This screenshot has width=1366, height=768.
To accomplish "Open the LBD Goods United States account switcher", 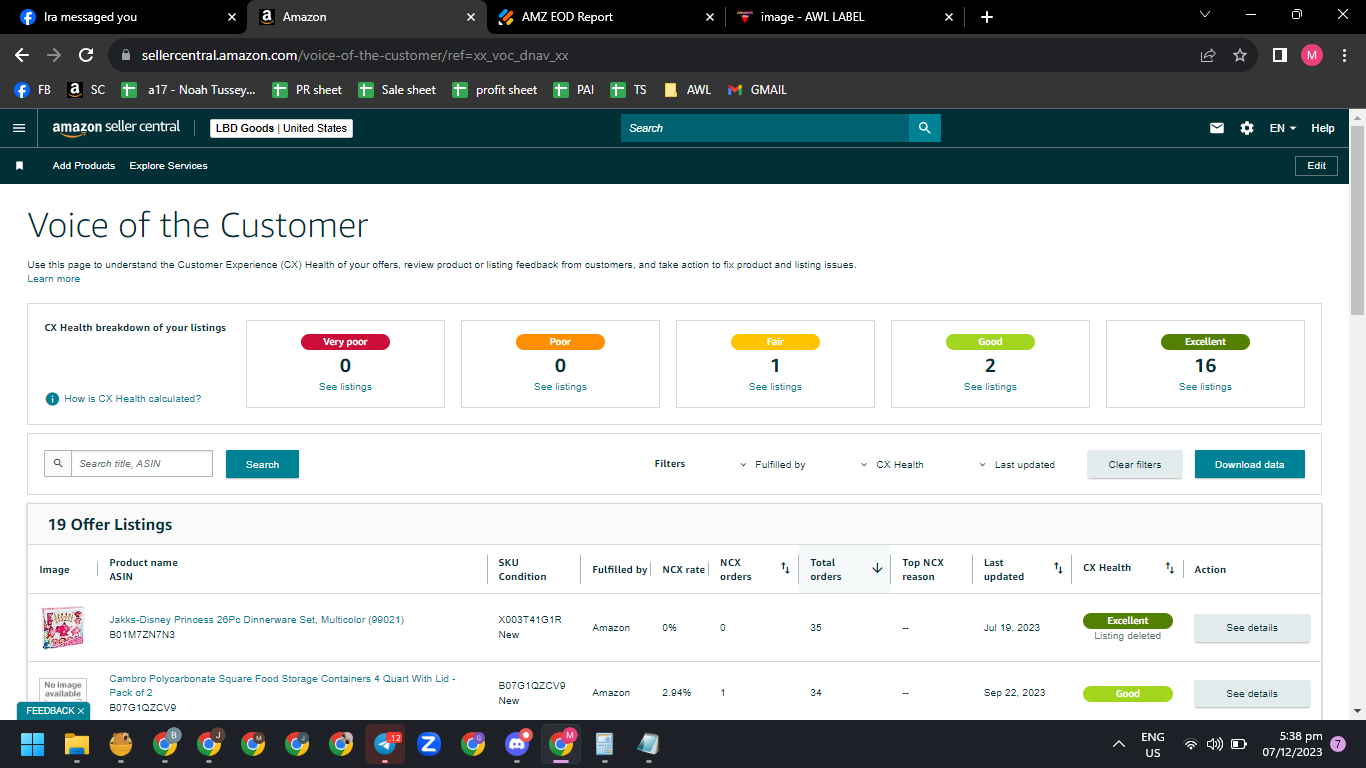I will coord(281,128).
